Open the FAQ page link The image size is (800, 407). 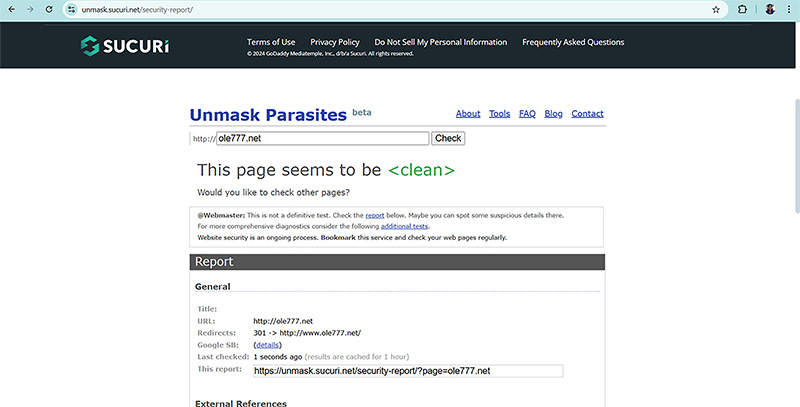527,114
